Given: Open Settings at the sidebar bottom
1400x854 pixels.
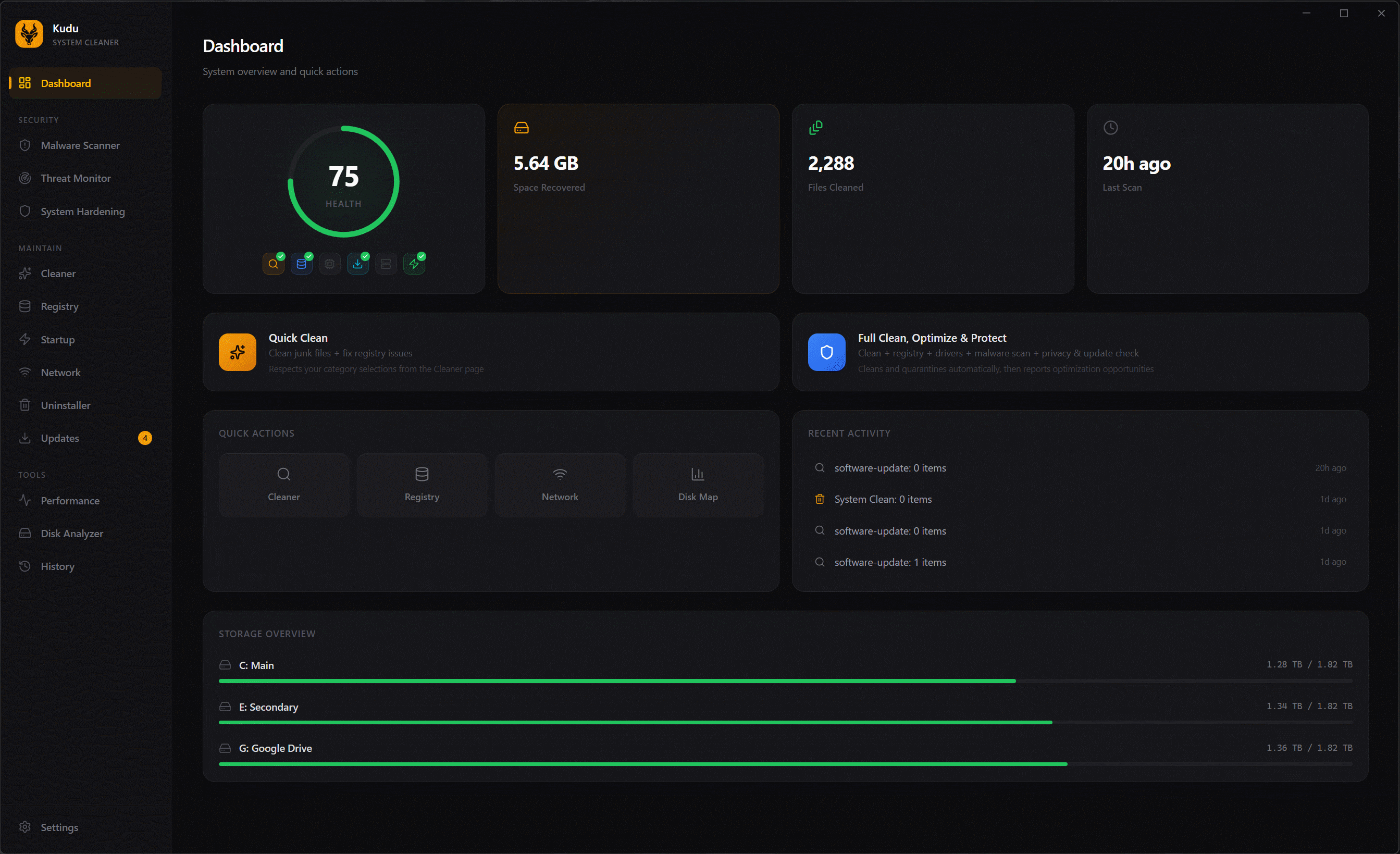Looking at the screenshot, I should pos(59,827).
